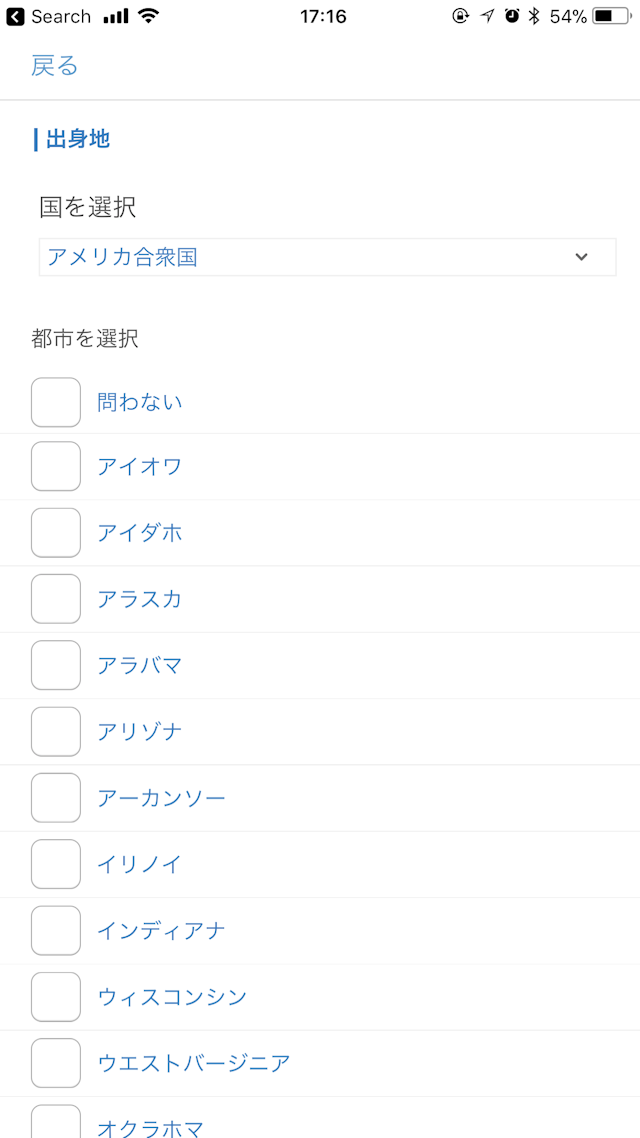Click the chevron arrow of country selector
Image resolution: width=640 pixels, height=1138 pixels.
pyautogui.click(x=582, y=257)
